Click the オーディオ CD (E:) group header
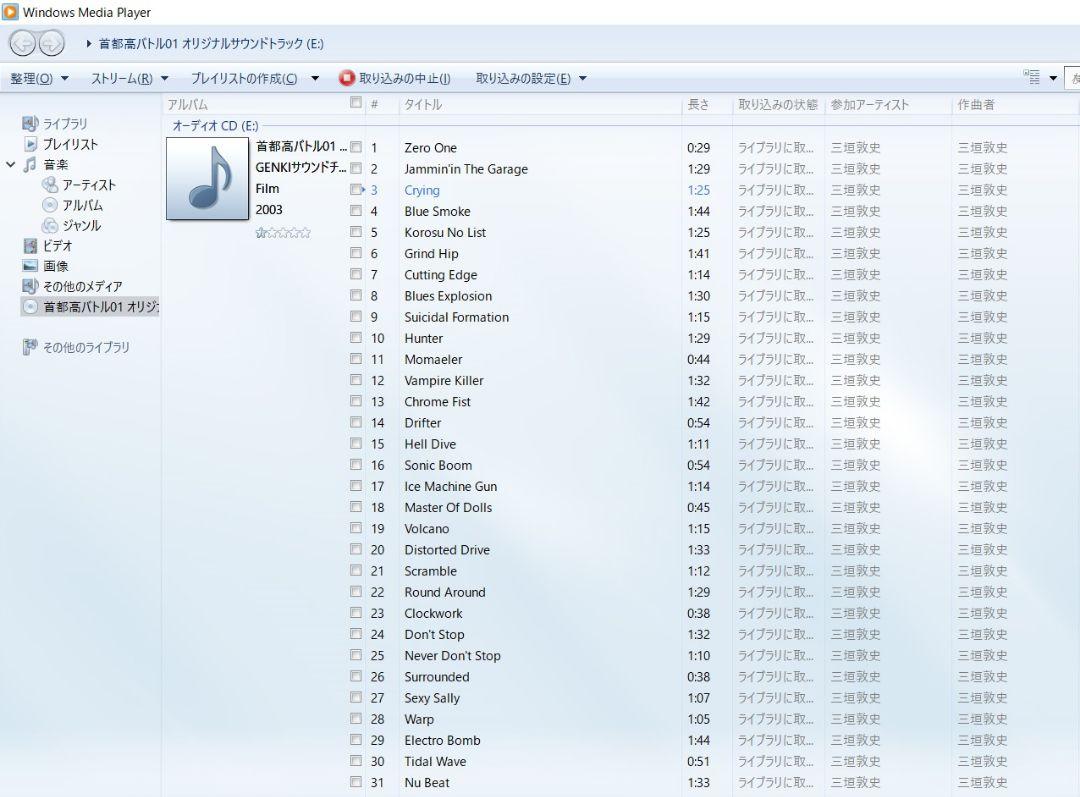Screen dimensions: 1080x797 215,126
